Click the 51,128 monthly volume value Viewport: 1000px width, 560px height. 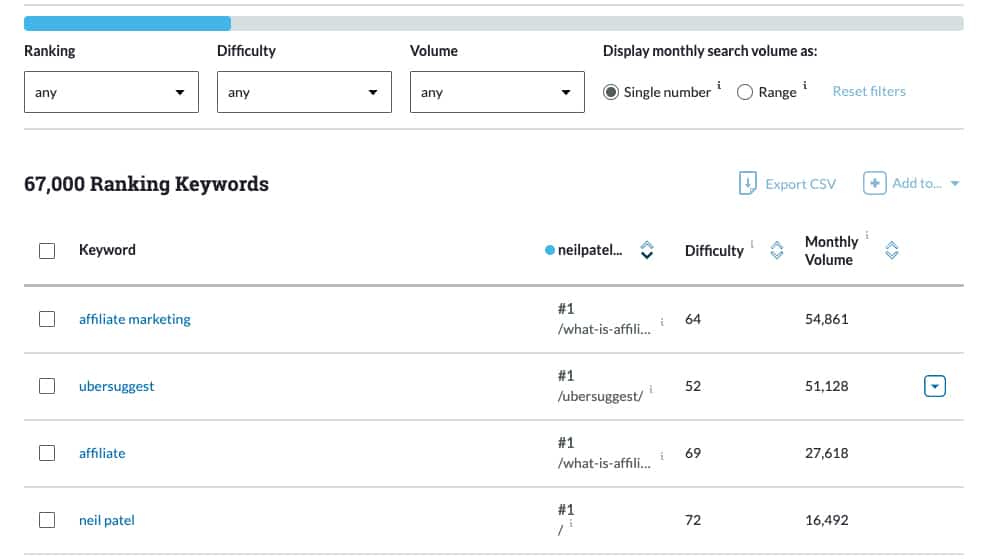(x=827, y=386)
